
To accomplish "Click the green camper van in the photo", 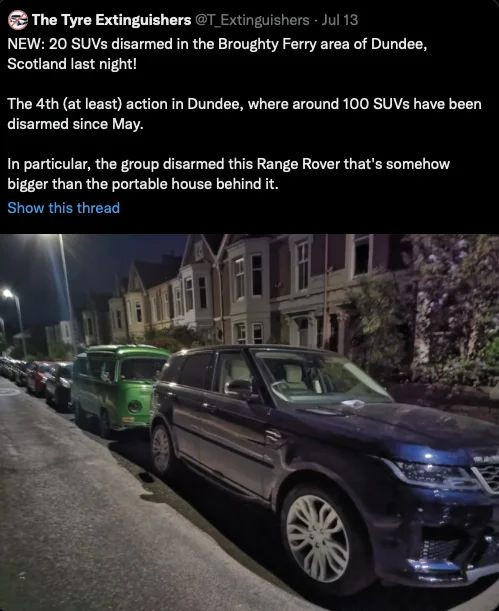I will (x=119, y=388).
